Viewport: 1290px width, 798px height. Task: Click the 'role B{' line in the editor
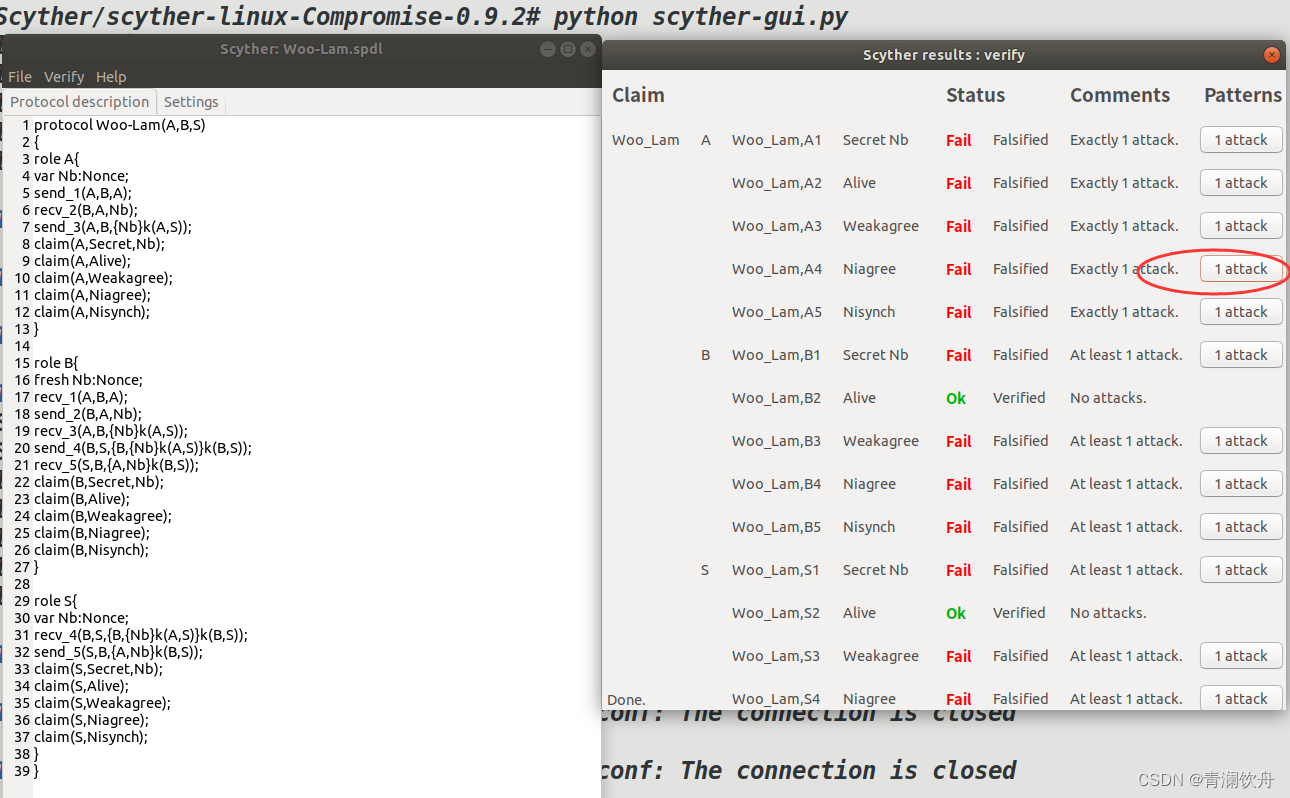(56, 363)
